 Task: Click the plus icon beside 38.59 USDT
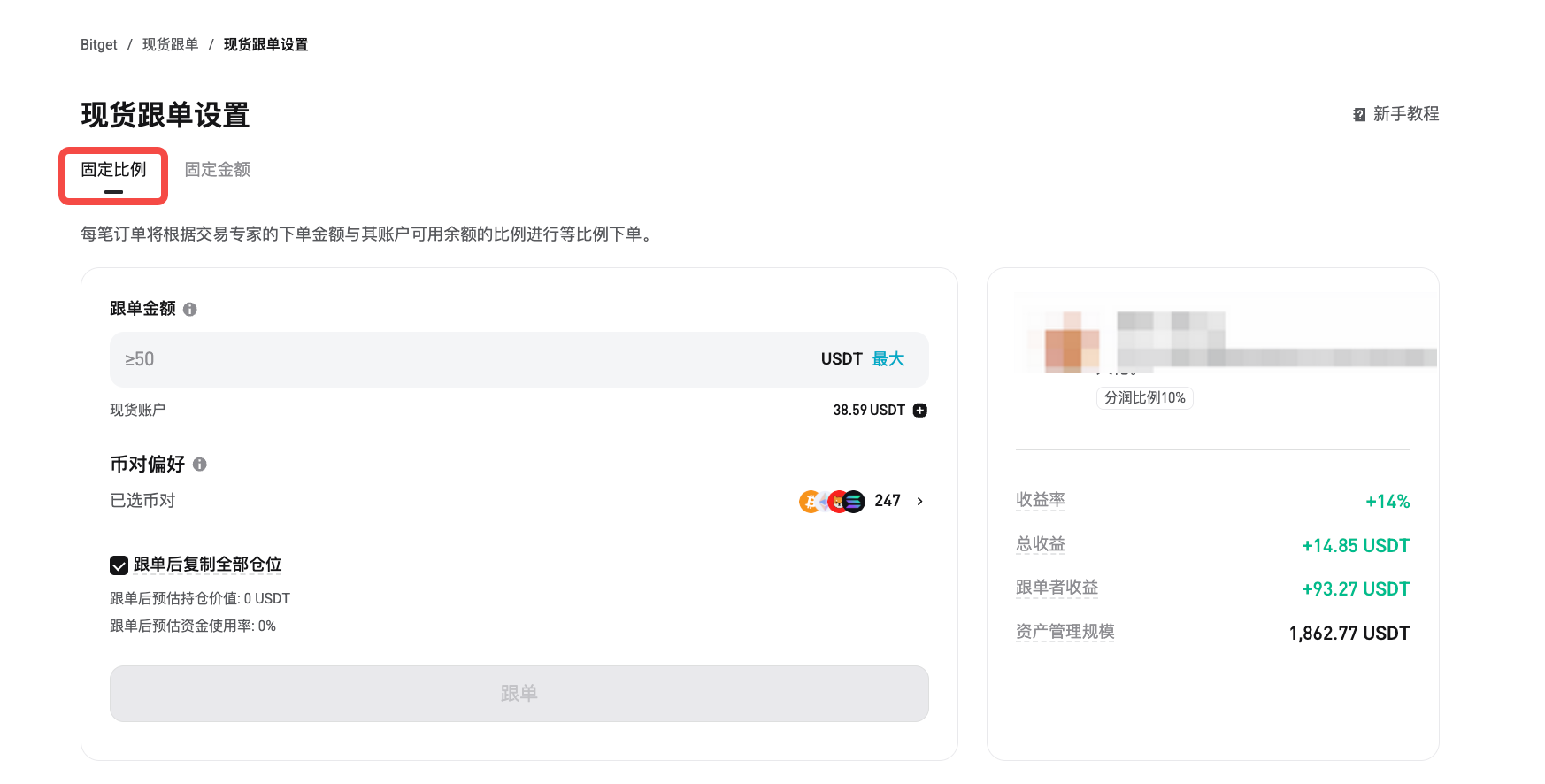click(x=920, y=410)
